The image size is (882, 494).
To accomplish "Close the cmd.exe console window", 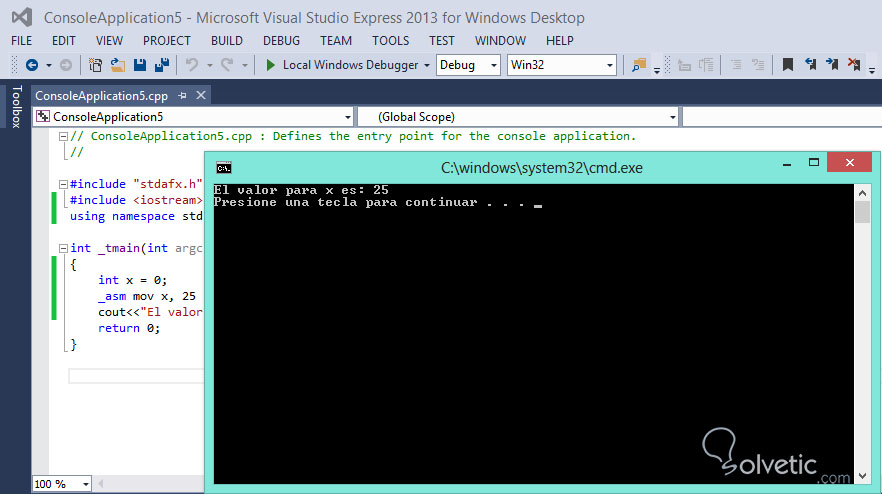I will point(849,163).
